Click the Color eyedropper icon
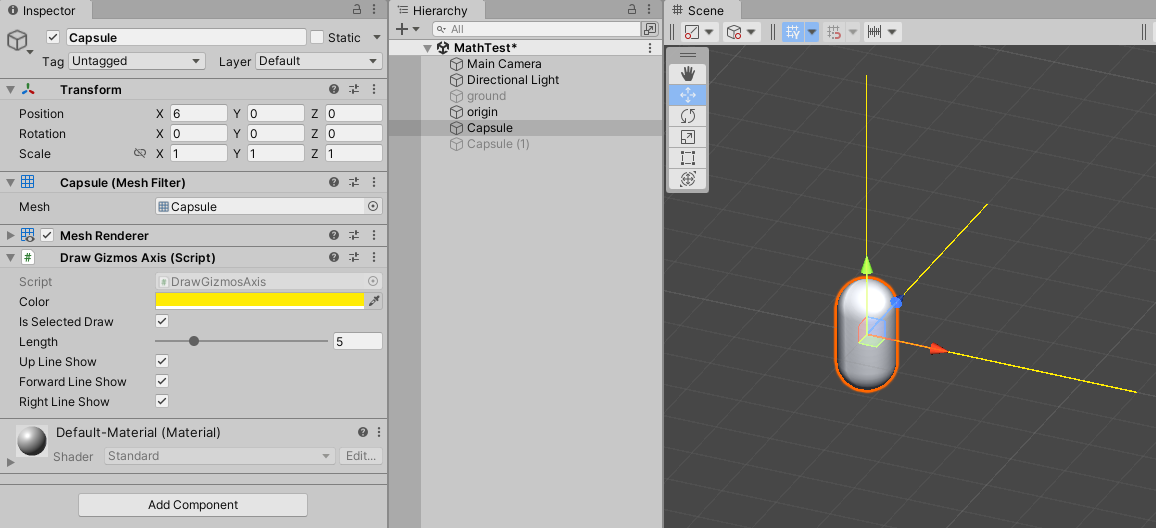The width and height of the screenshot is (1156, 528). point(374,301)
